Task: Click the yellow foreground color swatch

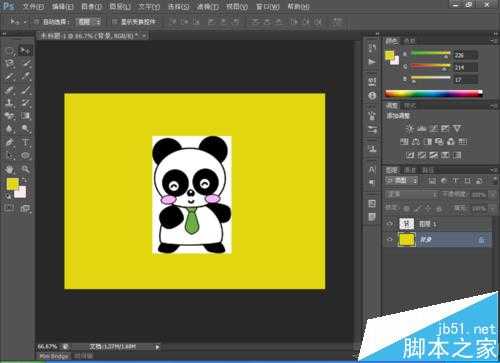Action: pos(13,184)
